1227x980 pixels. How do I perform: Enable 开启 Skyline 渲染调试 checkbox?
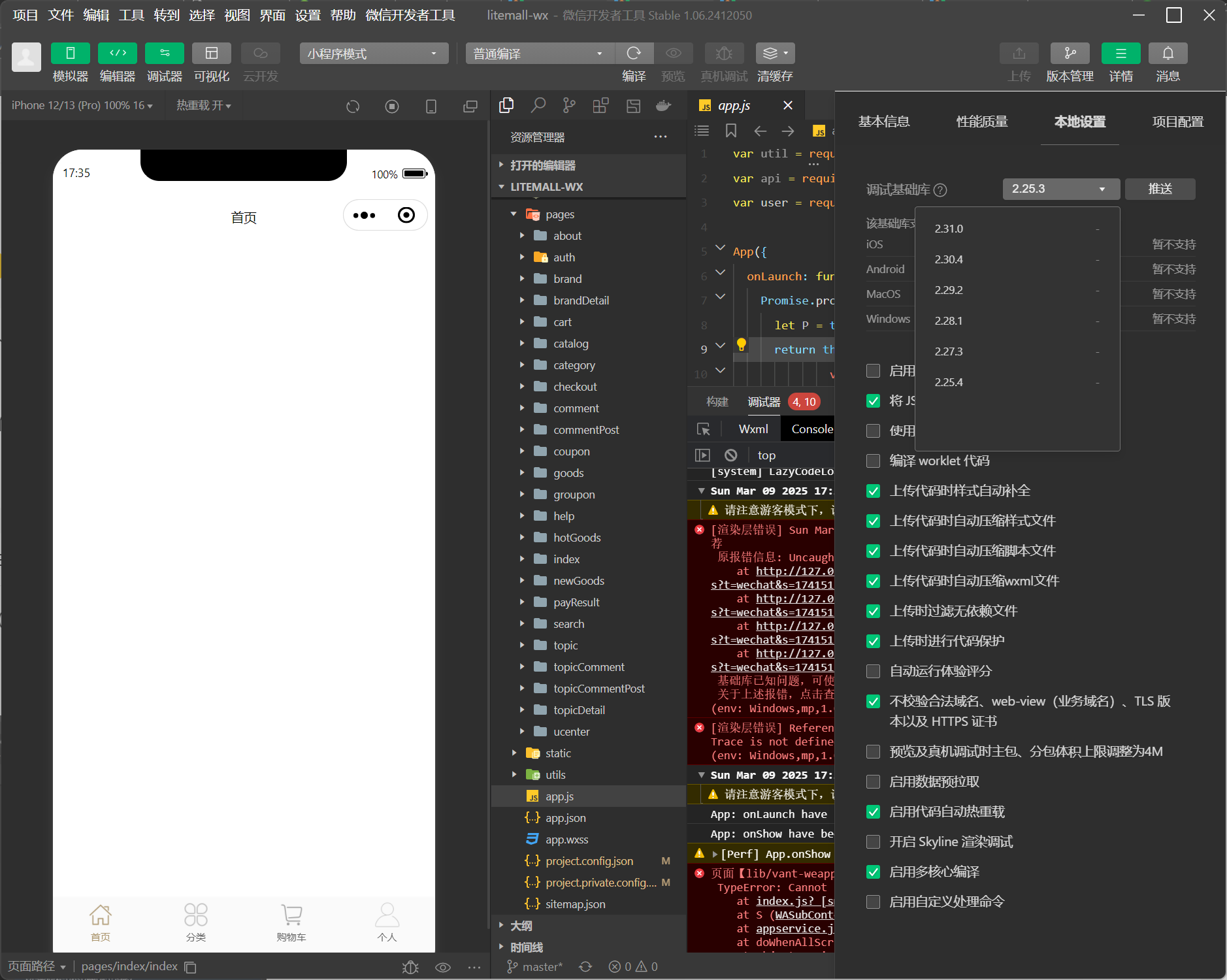tap(874, 842)
